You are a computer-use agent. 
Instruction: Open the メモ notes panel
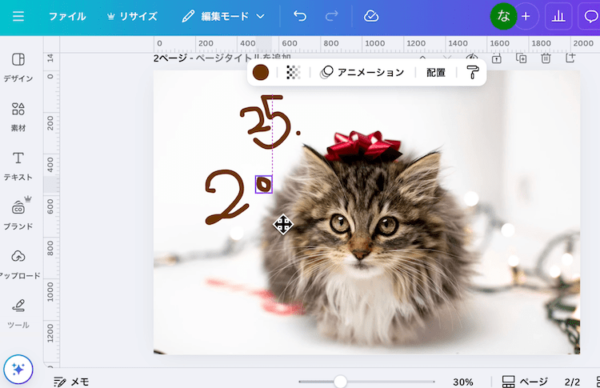(71, 381)
